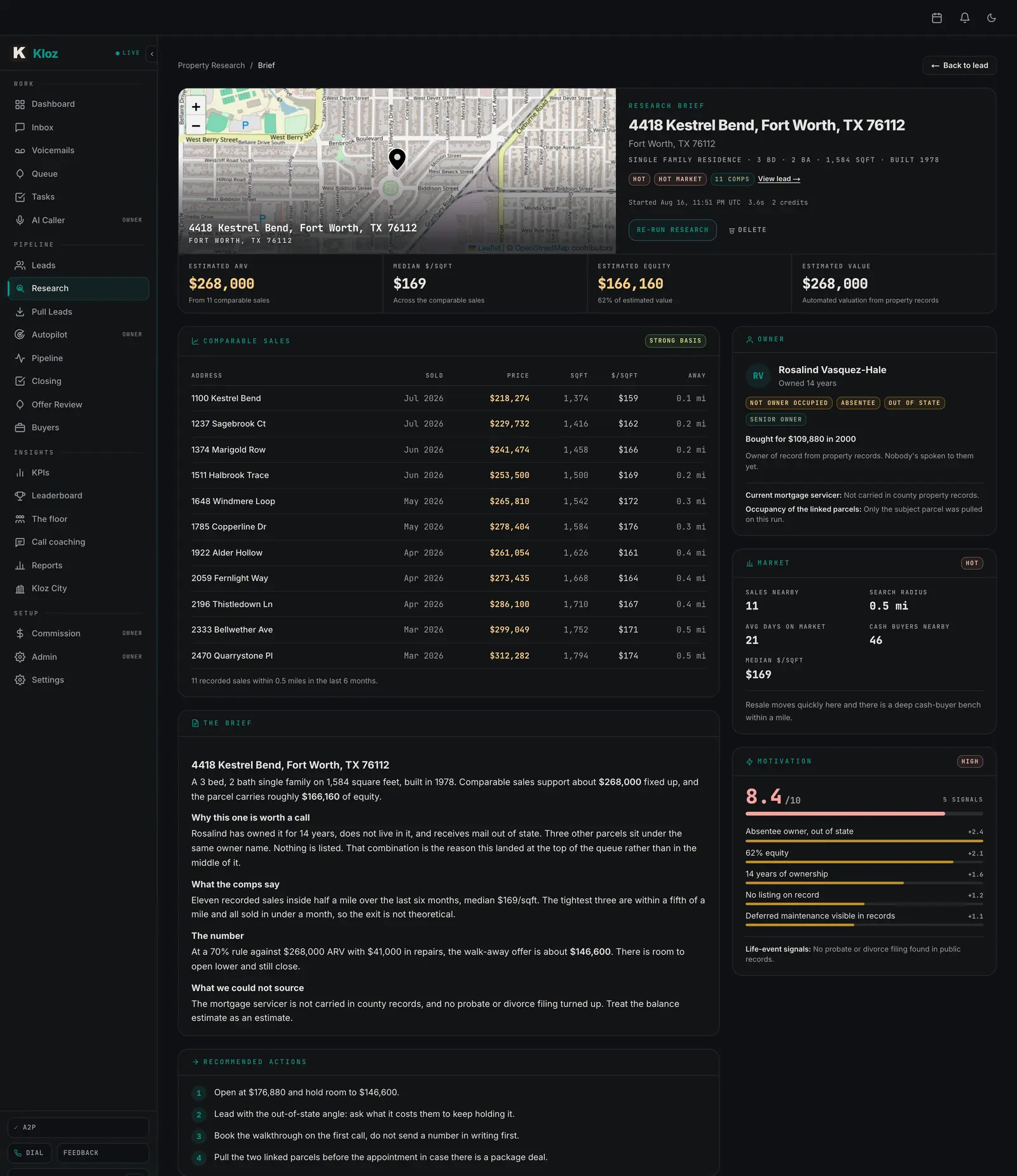Click 62% equity signal bar

(x=864, y=862)
